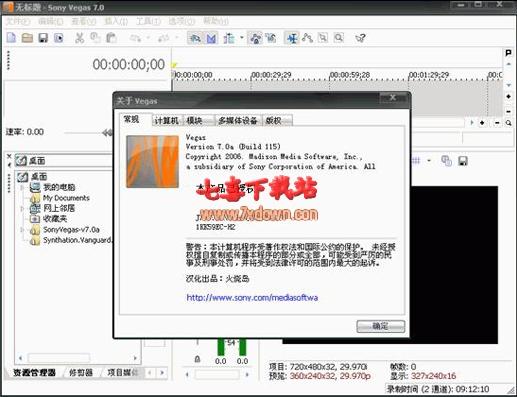
Task: Click the Cut scissors toolbar icon
Action: (79, 38)
